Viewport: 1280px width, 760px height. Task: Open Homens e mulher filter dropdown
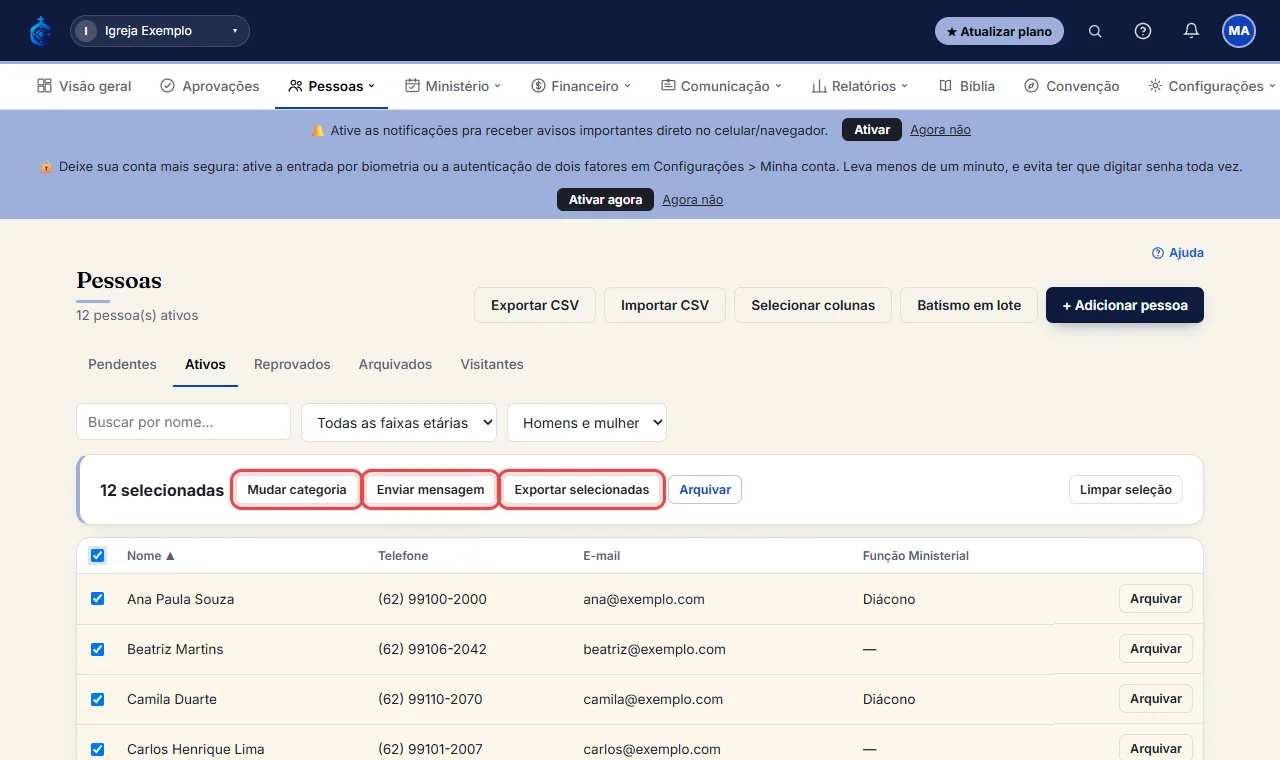[x=587, y=422]
